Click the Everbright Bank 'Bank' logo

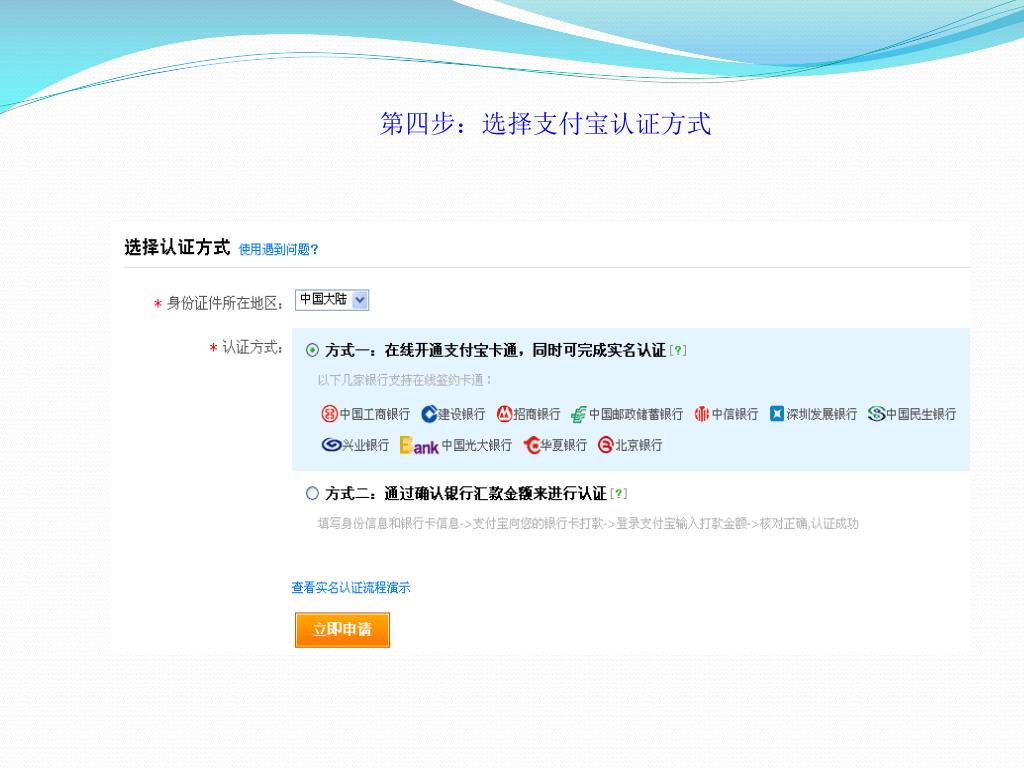(419, 445)
